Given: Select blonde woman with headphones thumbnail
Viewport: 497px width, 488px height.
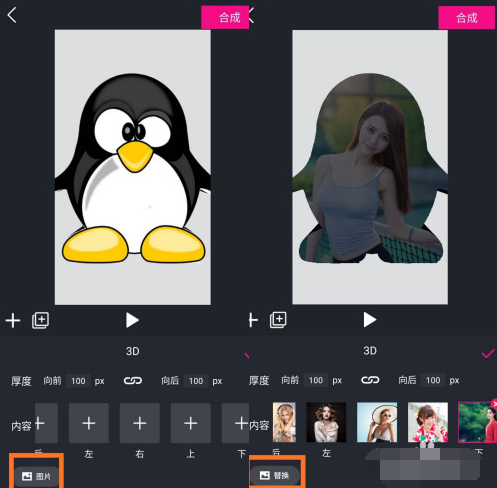Looking at the screenshot, I should [284, 422].
